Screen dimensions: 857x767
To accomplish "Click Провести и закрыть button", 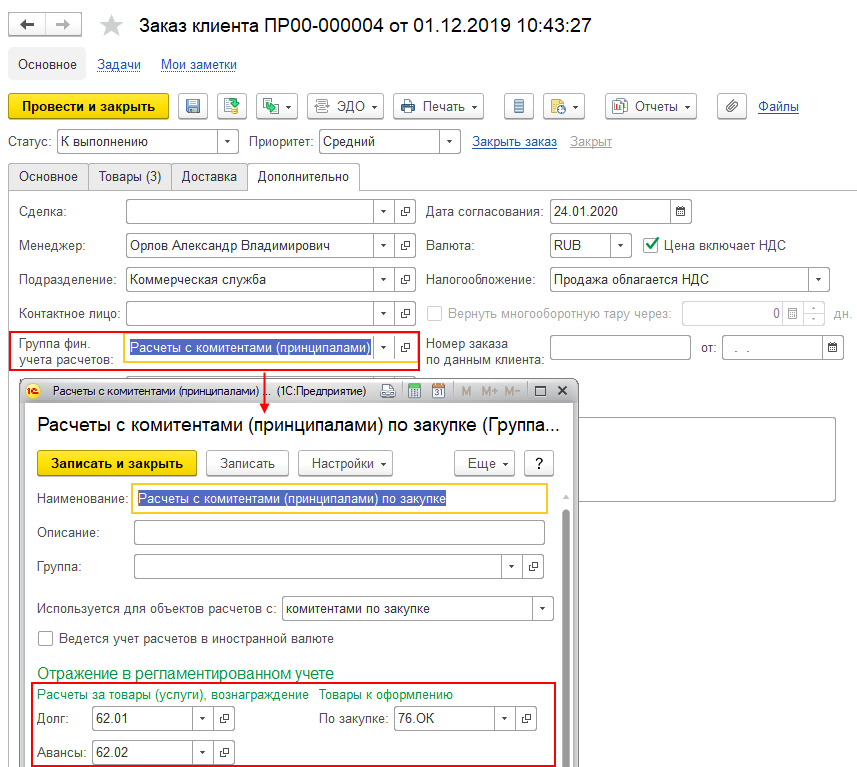I will [x=89, y=106].
